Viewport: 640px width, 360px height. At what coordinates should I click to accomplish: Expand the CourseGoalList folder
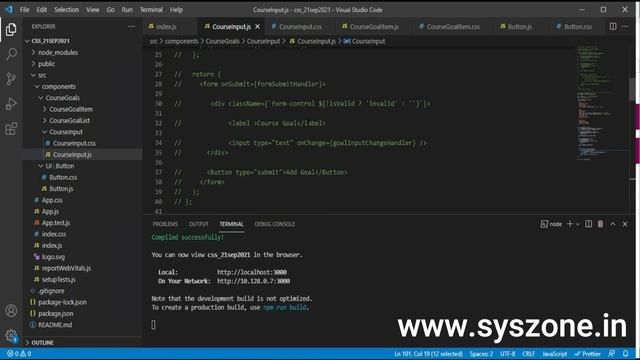point(69,121)
